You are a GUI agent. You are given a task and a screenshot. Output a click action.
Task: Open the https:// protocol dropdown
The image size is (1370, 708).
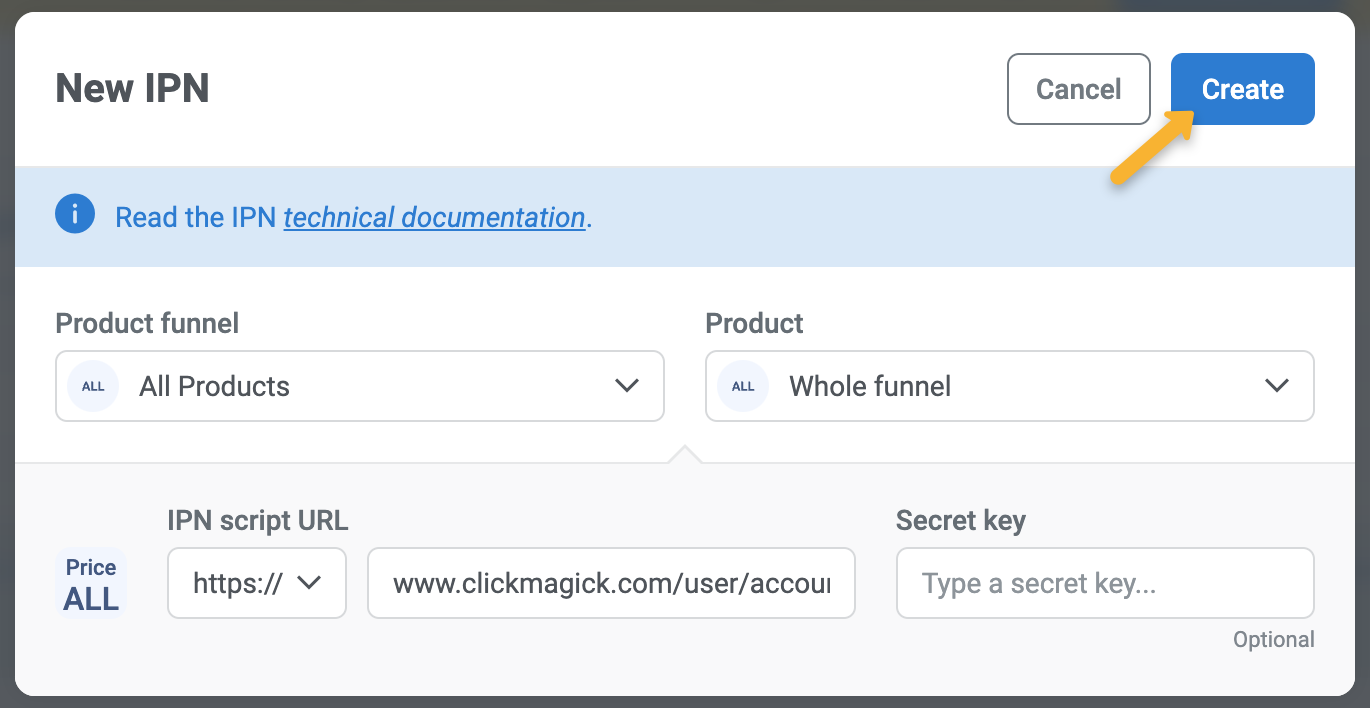click(x=256, y=583)
